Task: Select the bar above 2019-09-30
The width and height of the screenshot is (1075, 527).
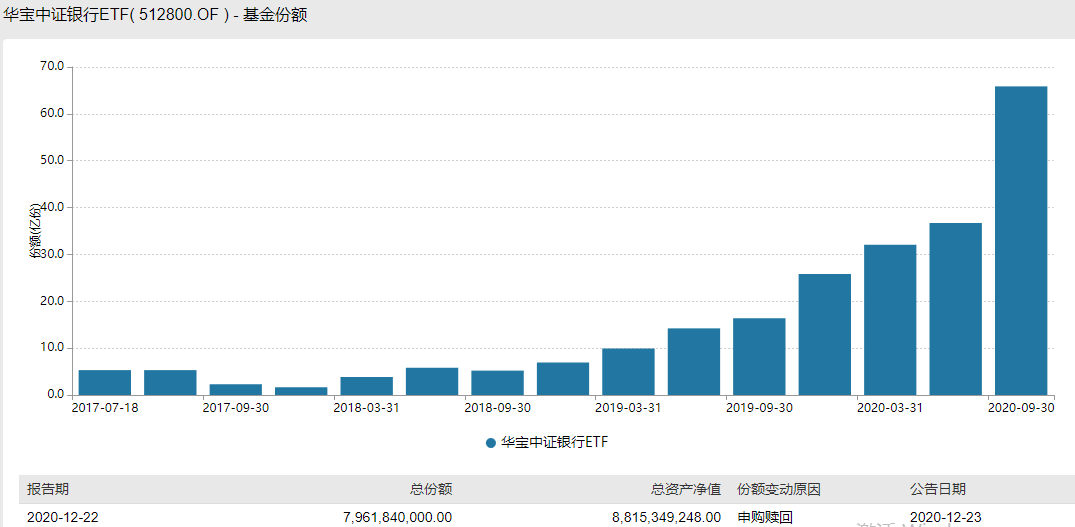Action: [x=759, y=356]
